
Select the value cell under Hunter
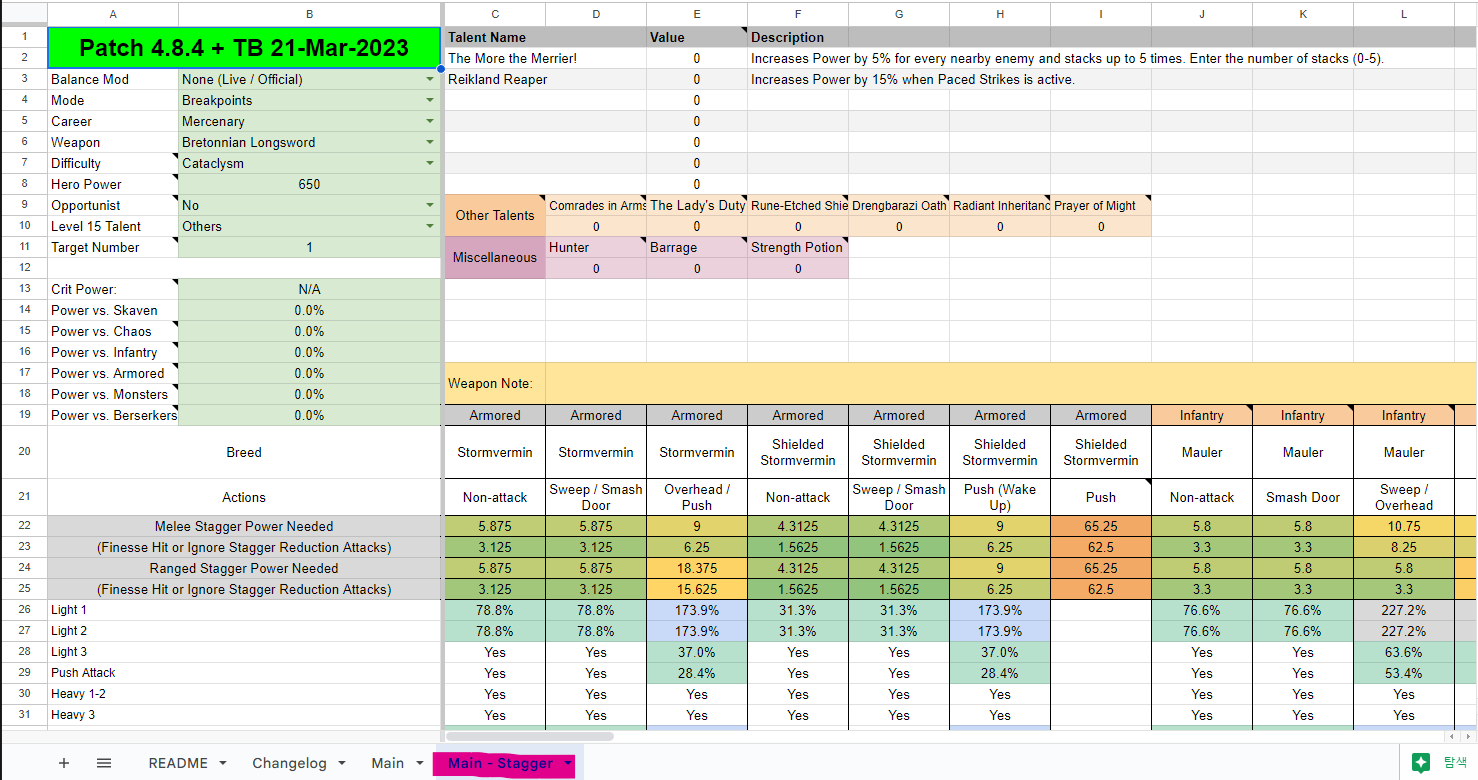tap(596, 268)
